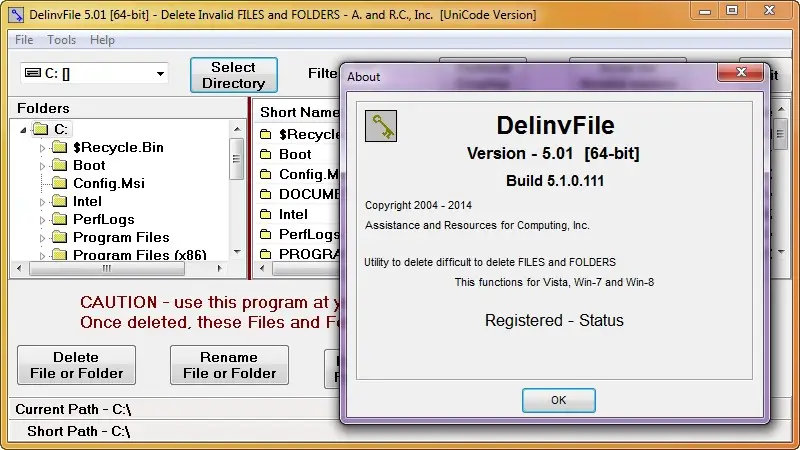Click 'Copyright 2004 - 2014' text
Viewport: 800px width, 450px height.
point(418,205)
